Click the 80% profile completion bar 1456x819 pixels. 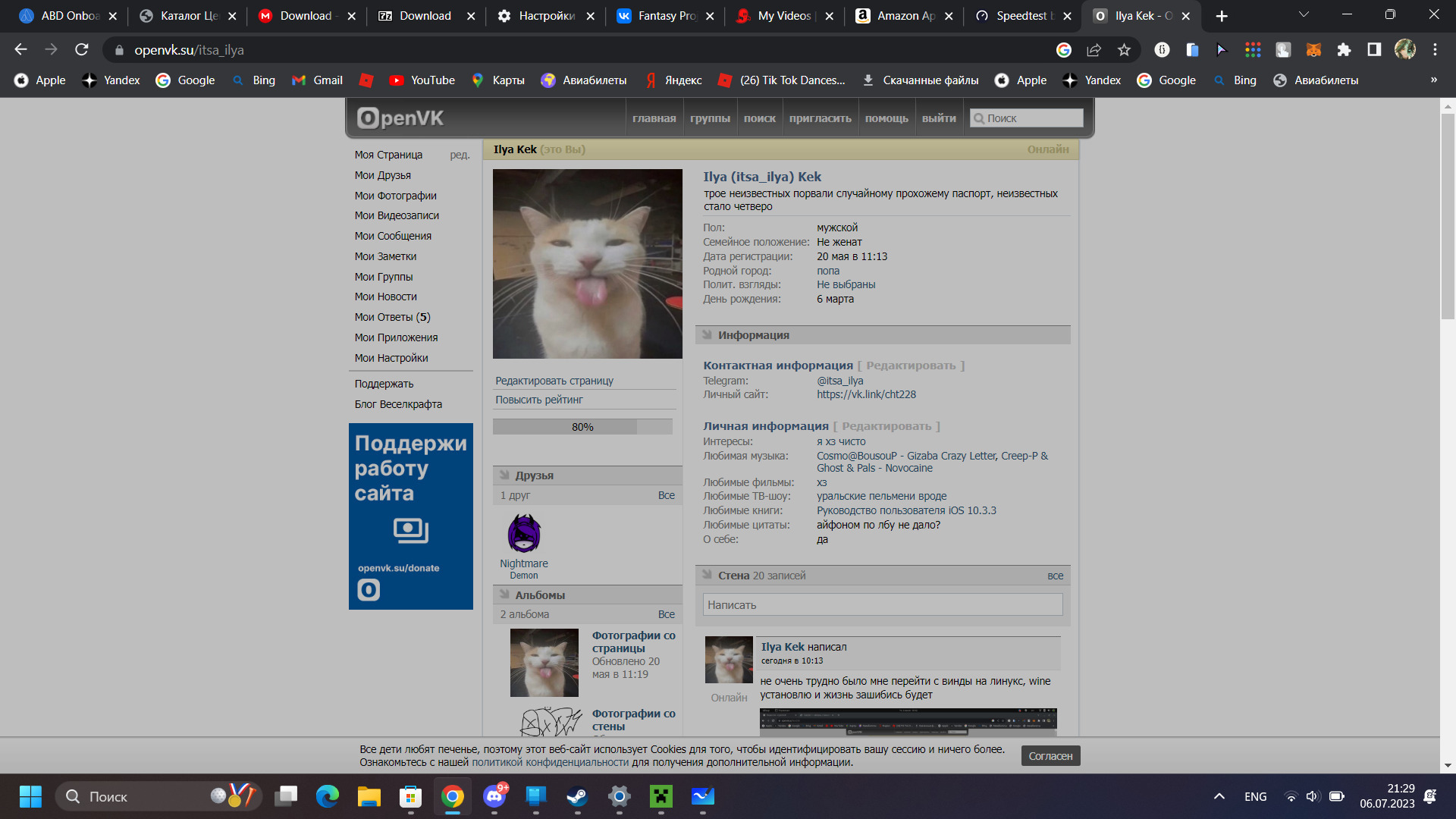tap(582, 427)
